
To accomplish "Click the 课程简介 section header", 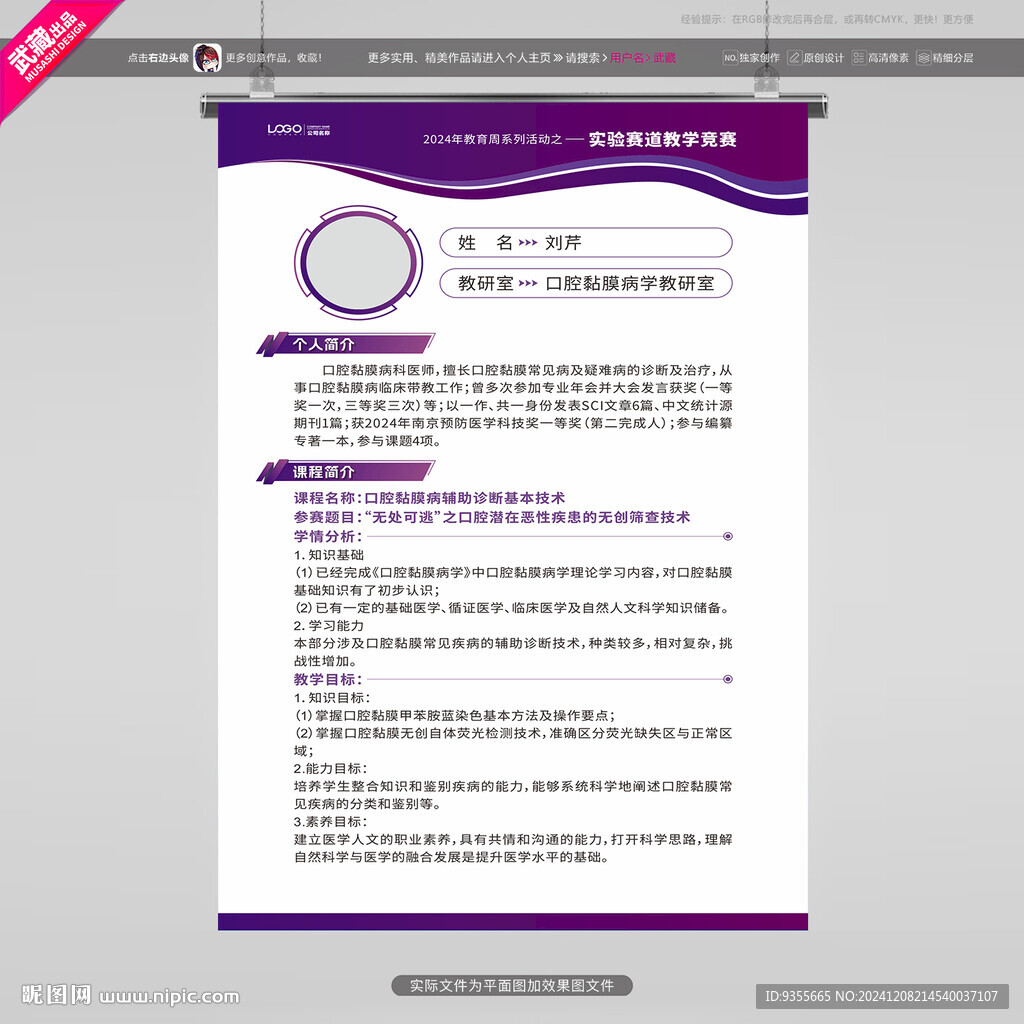I will pos(345,472).
